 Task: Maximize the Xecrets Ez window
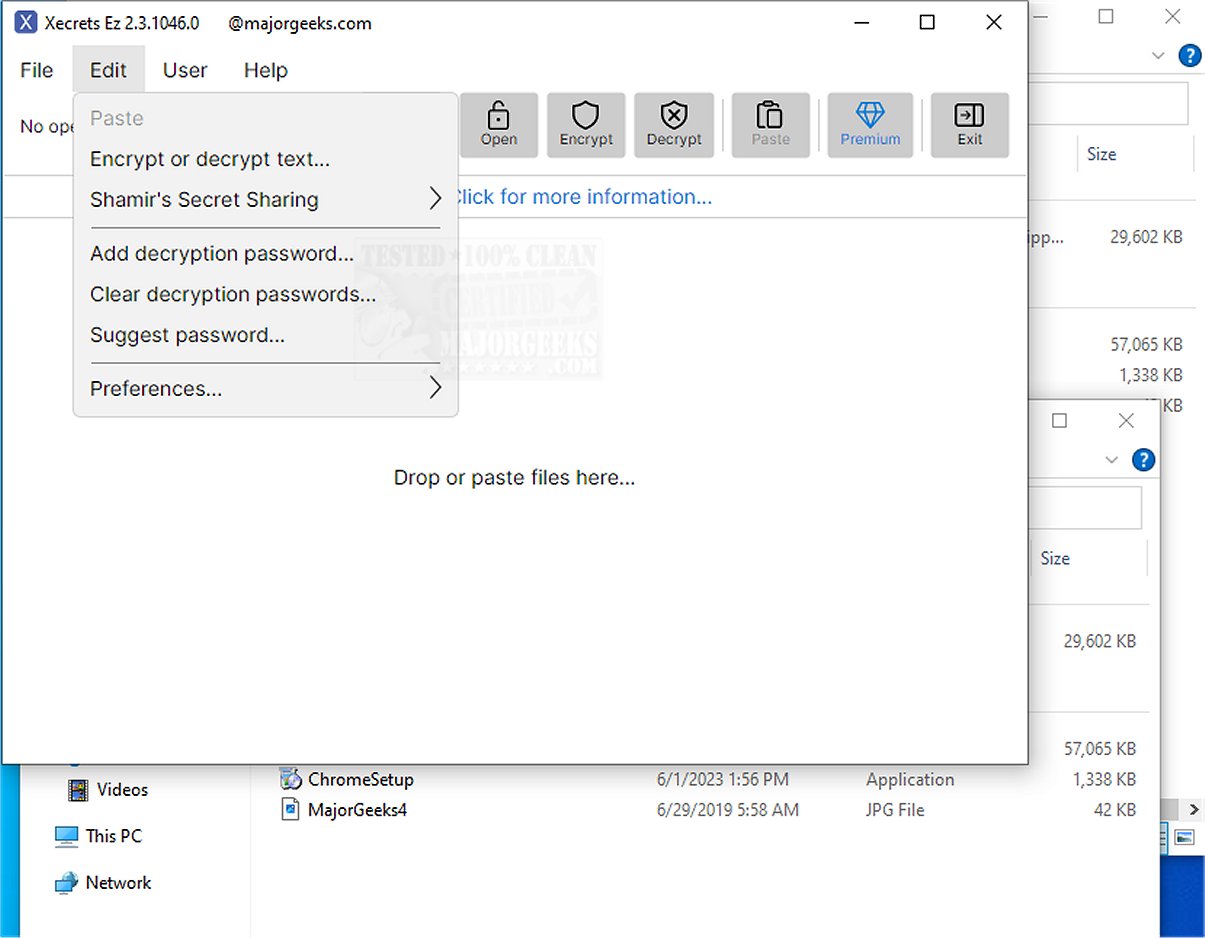click(x=927, y=22)
